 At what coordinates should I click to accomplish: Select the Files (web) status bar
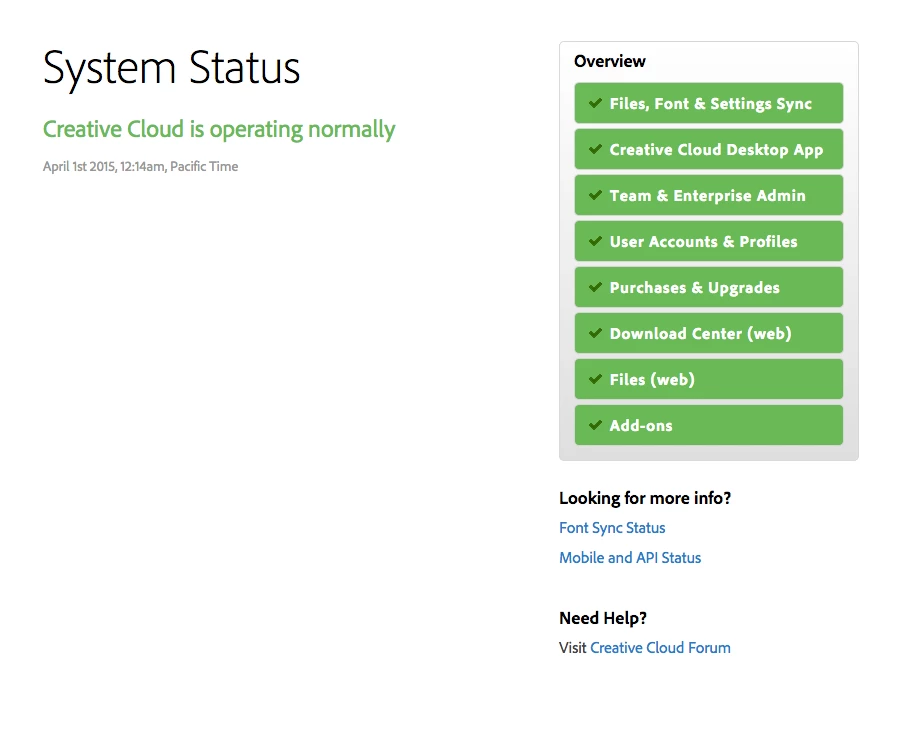[x=708, y=379]
